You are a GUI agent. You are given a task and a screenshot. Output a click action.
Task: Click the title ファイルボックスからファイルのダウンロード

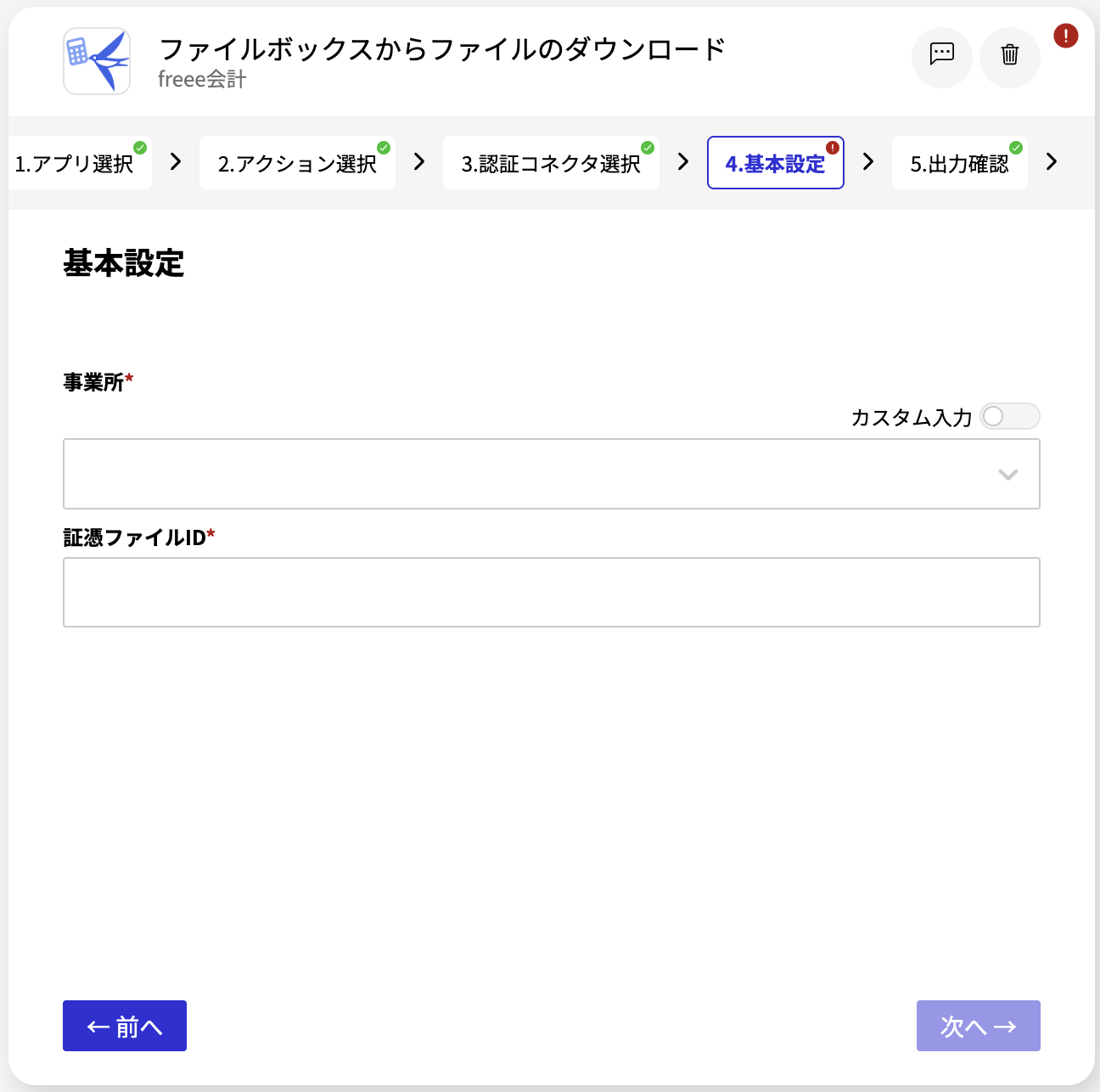pos(442,49)
